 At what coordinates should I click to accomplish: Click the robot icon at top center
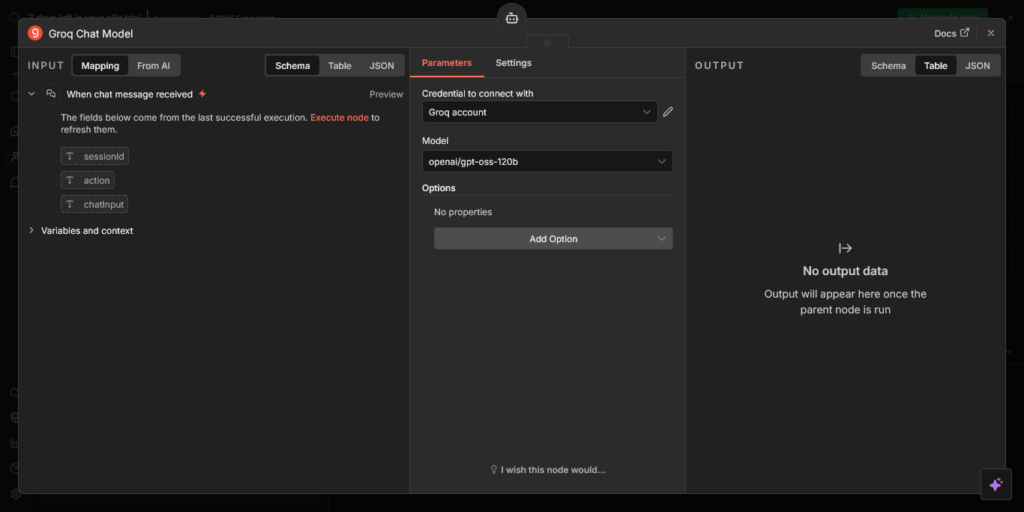pos(512,17)
